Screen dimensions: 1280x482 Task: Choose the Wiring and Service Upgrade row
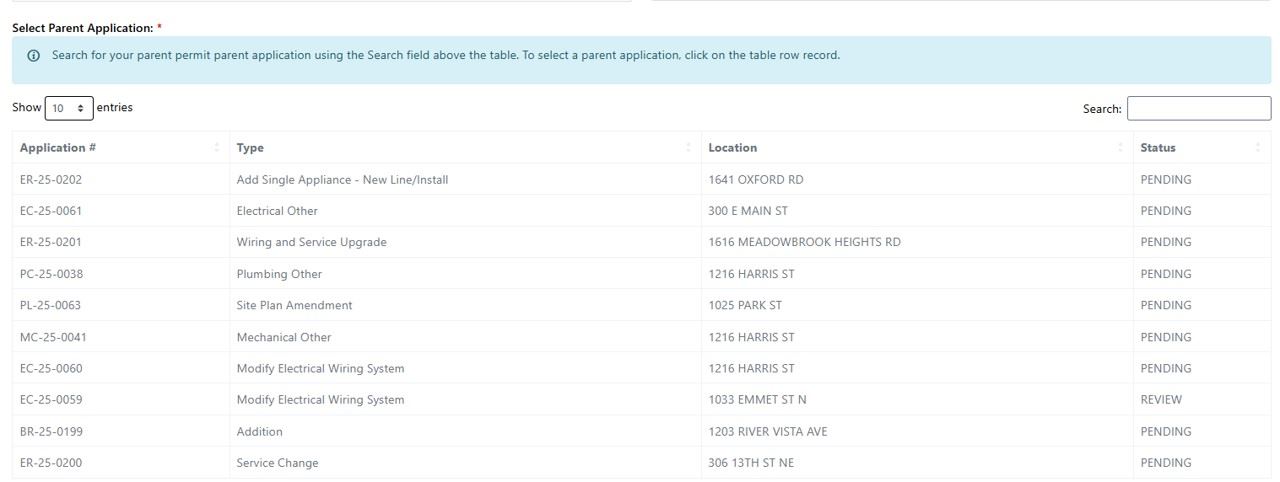point(311,242)
